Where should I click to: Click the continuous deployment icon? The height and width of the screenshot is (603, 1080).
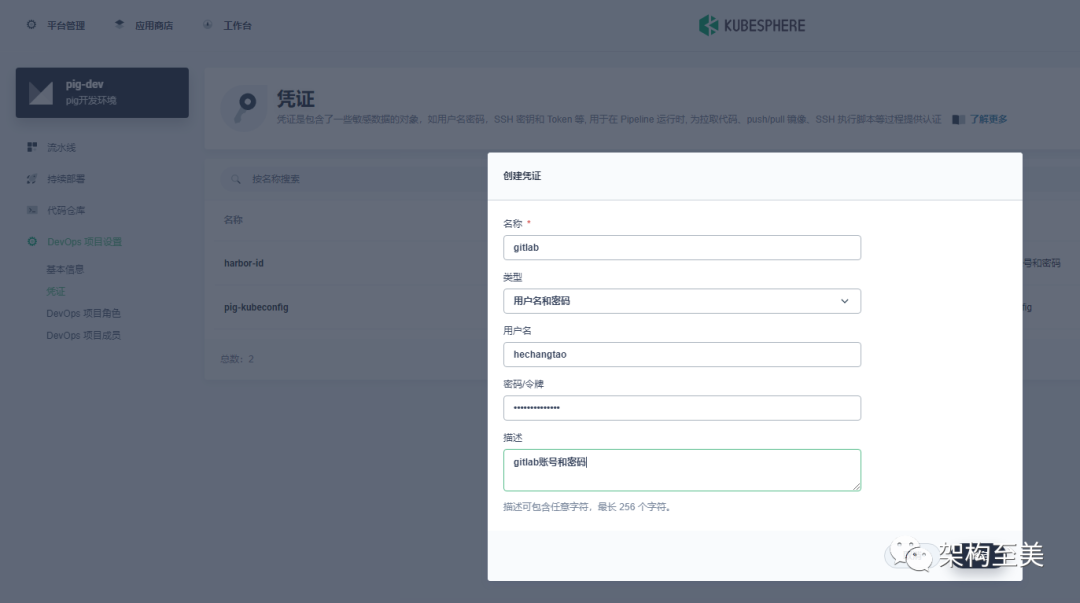tap(32, 179)
